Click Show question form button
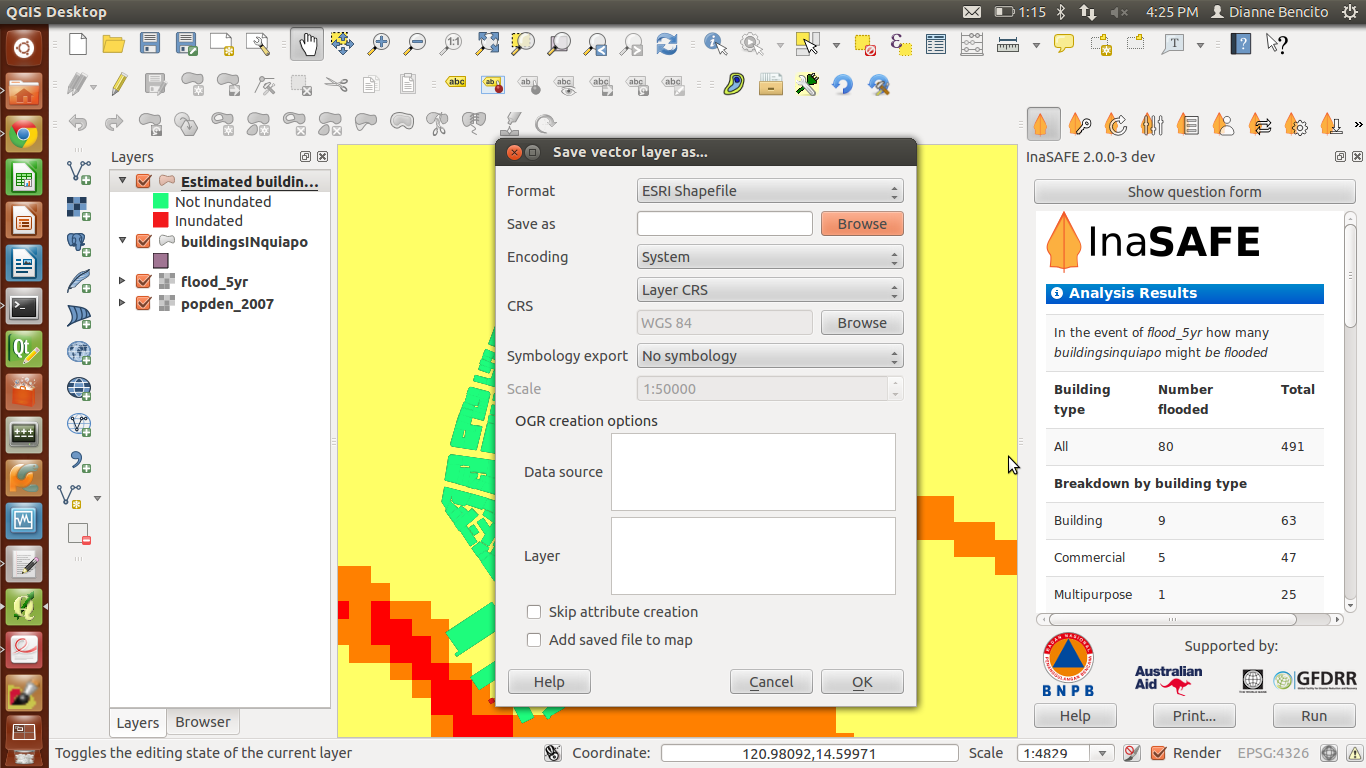The width and height of the screenshot is (1366, 768). pyautogui.click(x=1194, y=192)
